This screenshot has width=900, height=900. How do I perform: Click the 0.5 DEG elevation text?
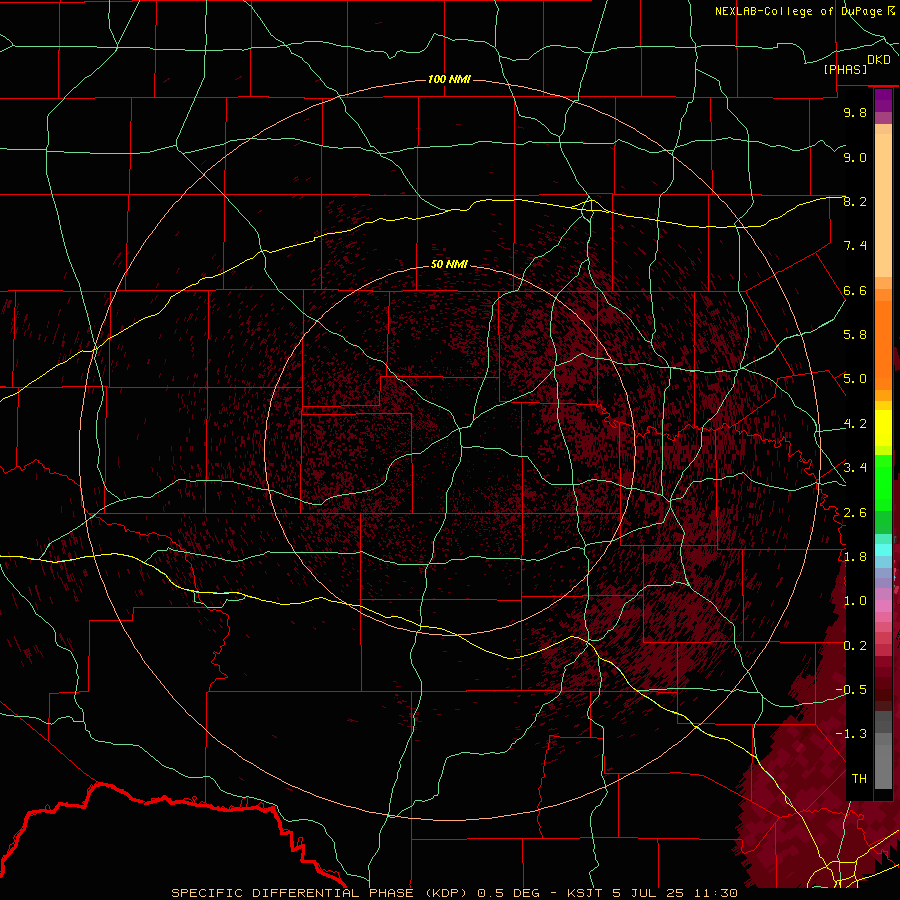(509, 893)
